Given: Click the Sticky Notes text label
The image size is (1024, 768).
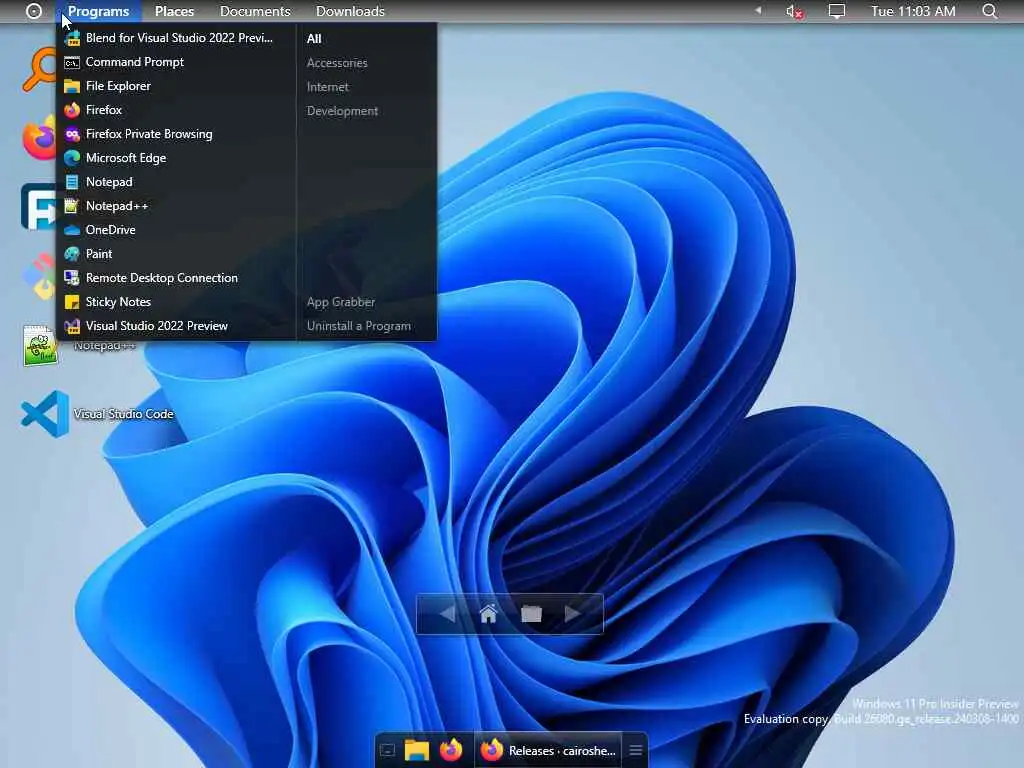Looking at the screenshot, I should pos(118,302).
